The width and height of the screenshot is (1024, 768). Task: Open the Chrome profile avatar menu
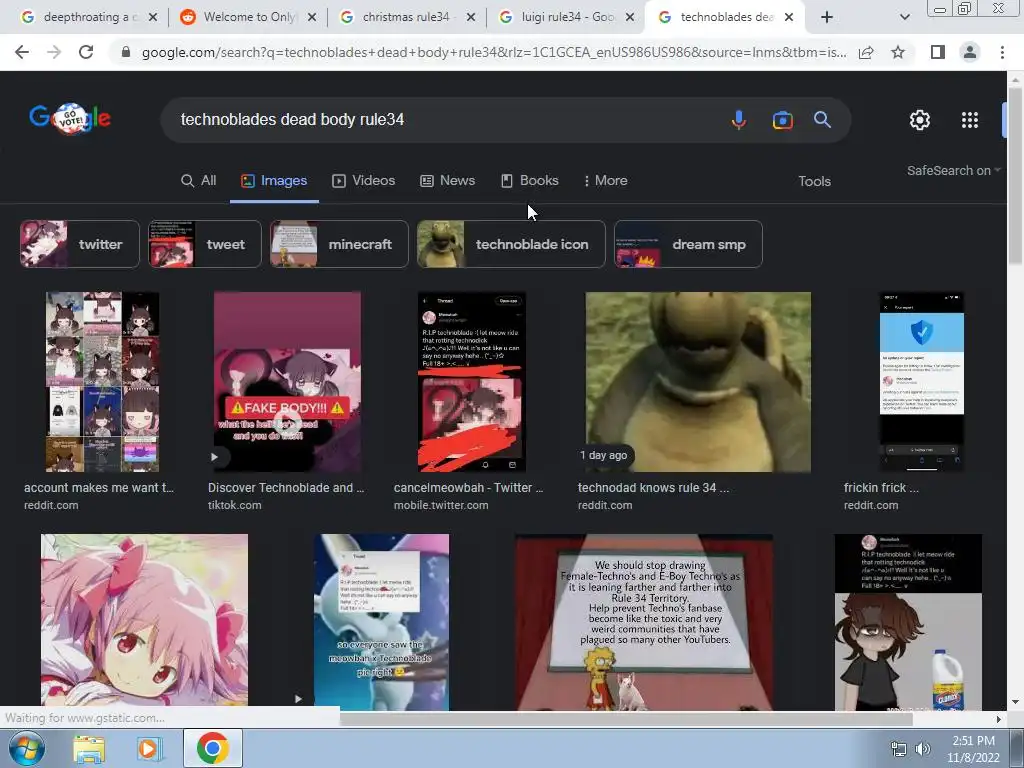[970, 52]
